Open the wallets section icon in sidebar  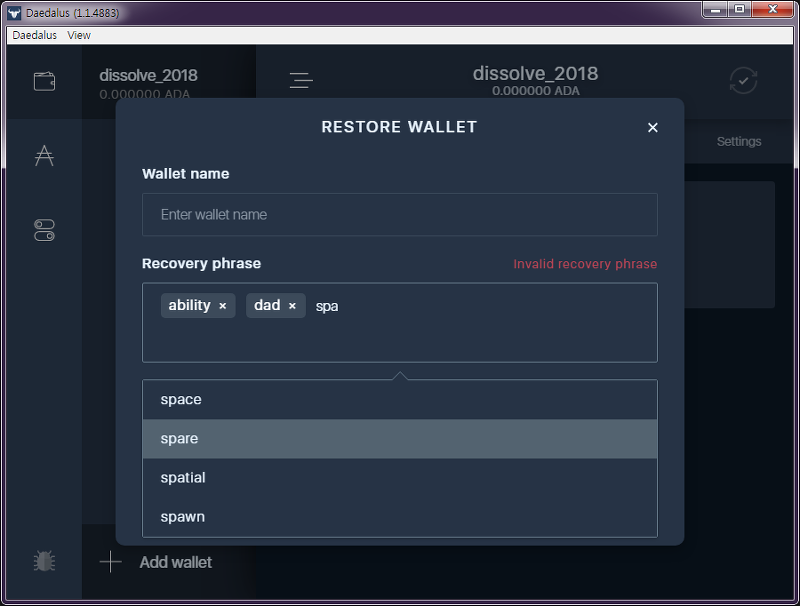pos(44,82)
